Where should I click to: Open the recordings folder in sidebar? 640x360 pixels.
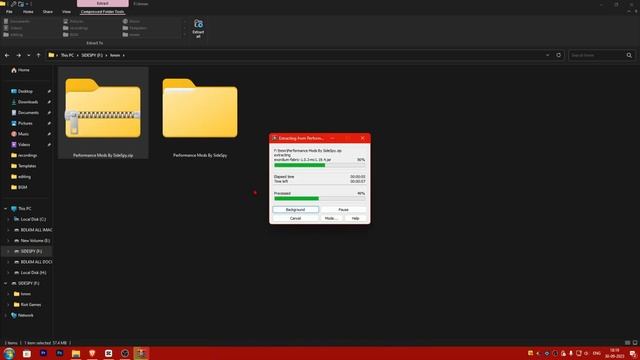27,156
